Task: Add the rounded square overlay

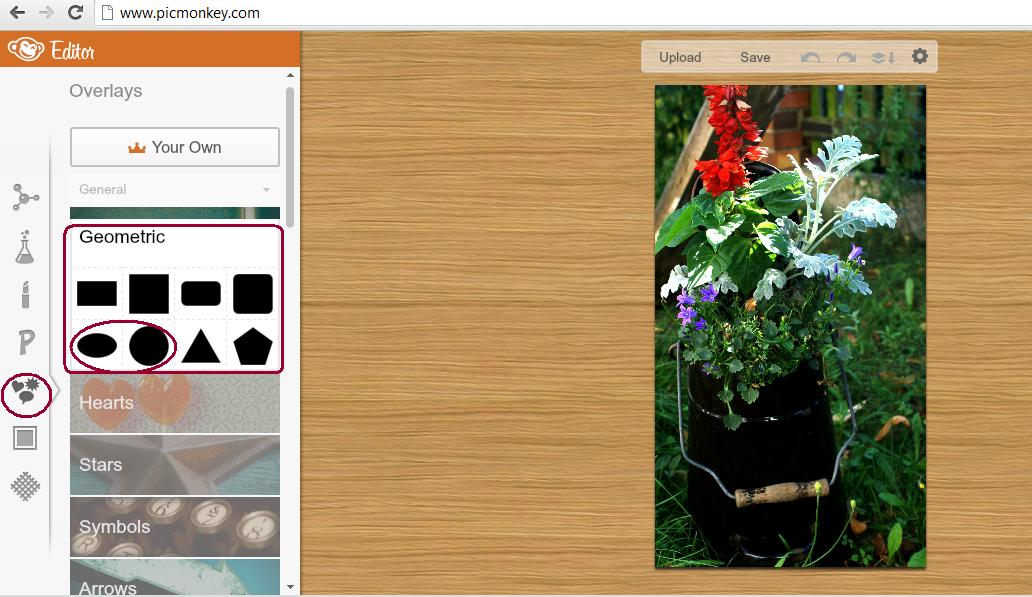Action: (253, 294)
